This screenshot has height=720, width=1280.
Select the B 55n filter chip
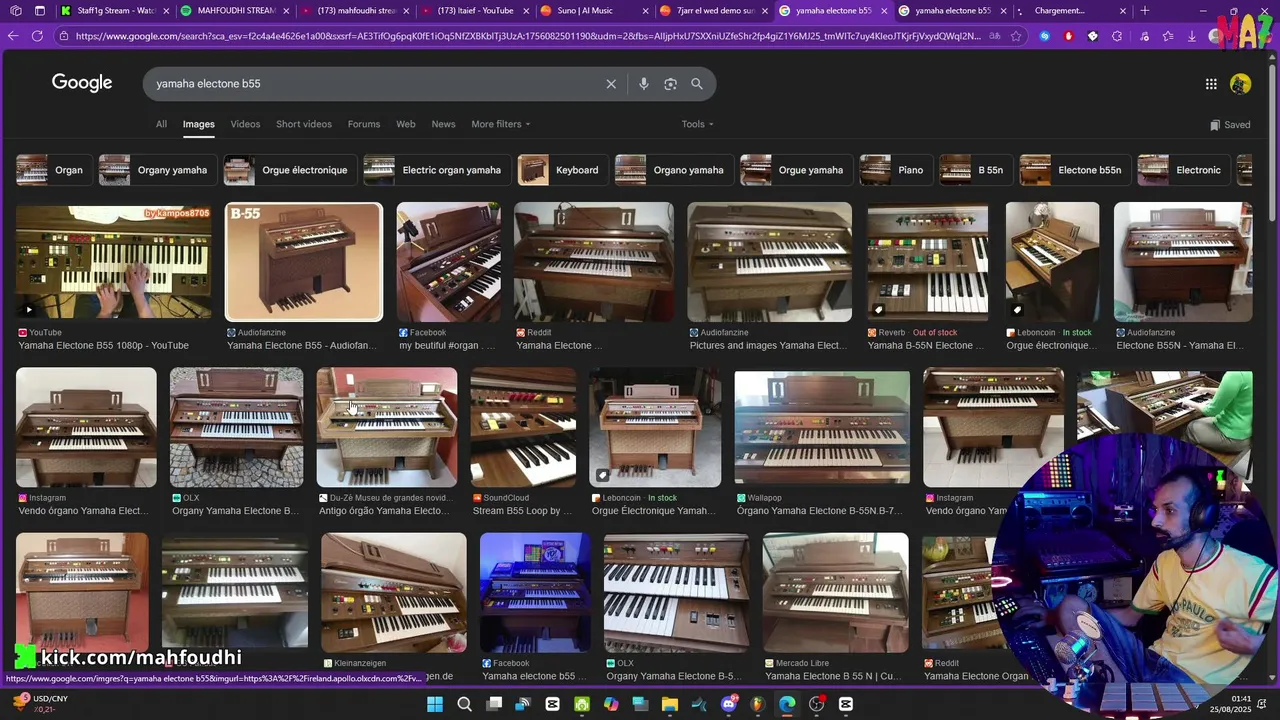pos(975,170)
